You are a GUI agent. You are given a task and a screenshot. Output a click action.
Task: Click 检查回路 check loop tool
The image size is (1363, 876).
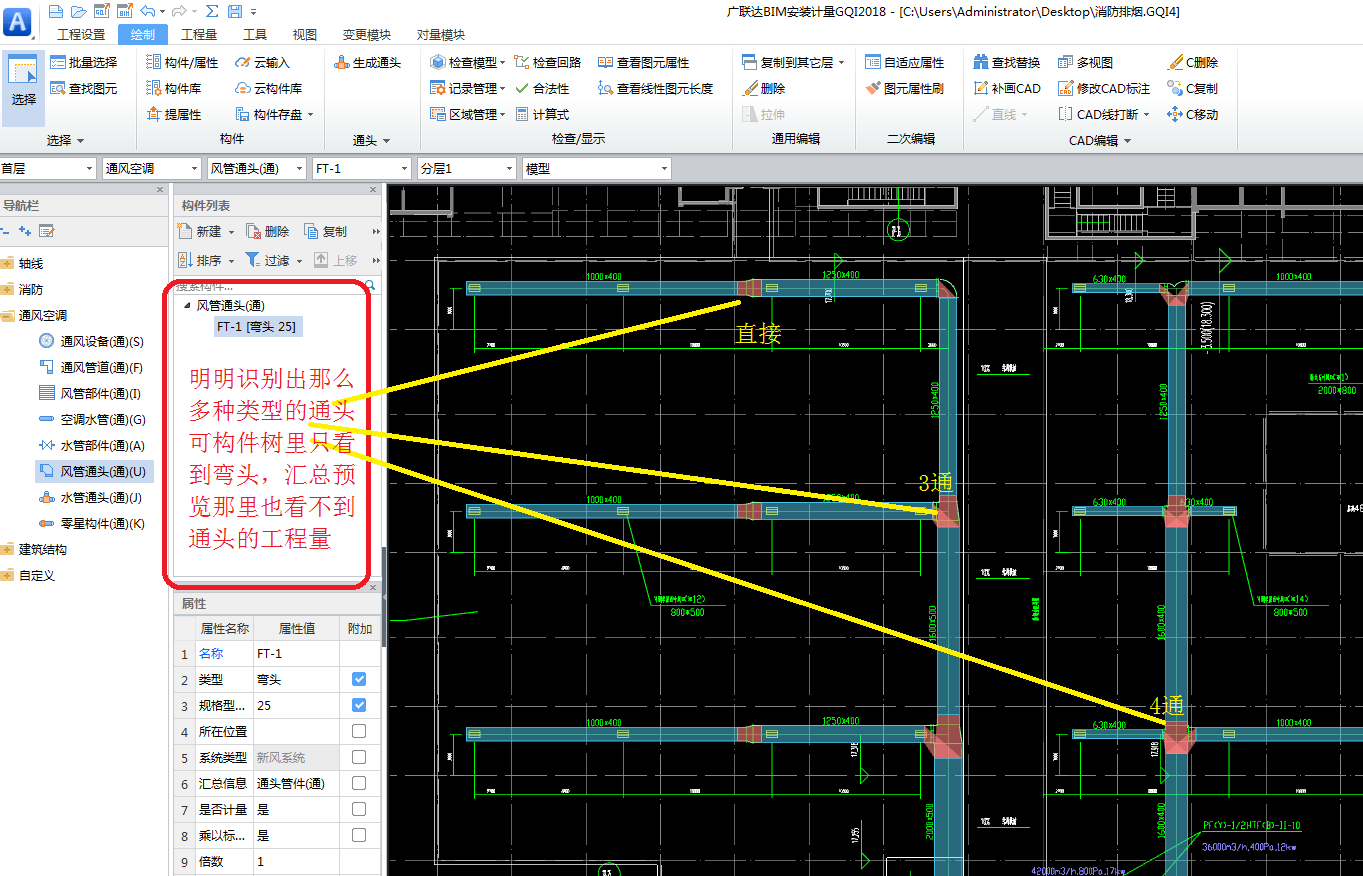[548, 62]
